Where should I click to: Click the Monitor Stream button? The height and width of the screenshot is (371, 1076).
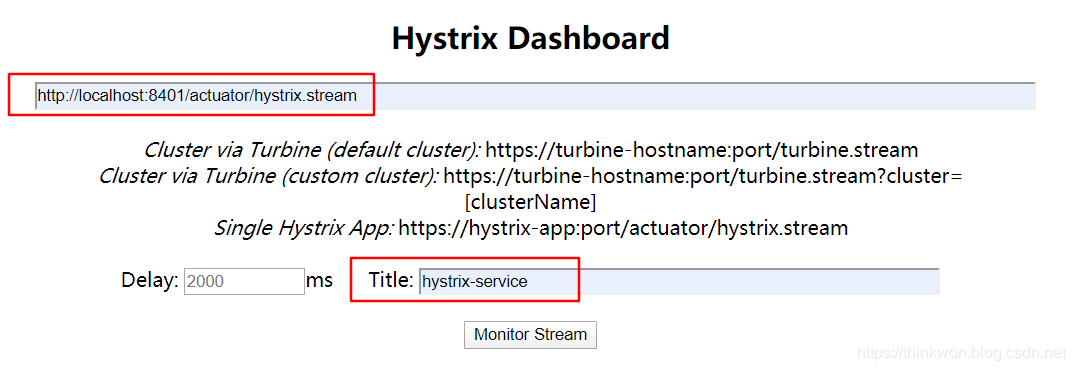[x=530, y=335]
